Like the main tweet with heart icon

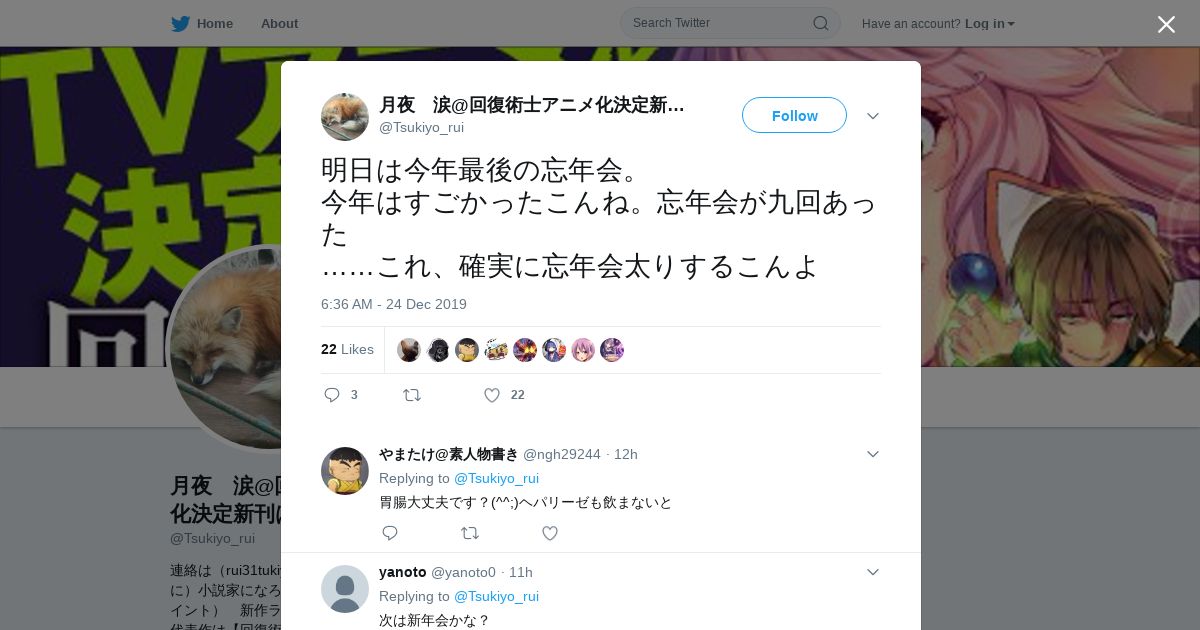[491, 395]
